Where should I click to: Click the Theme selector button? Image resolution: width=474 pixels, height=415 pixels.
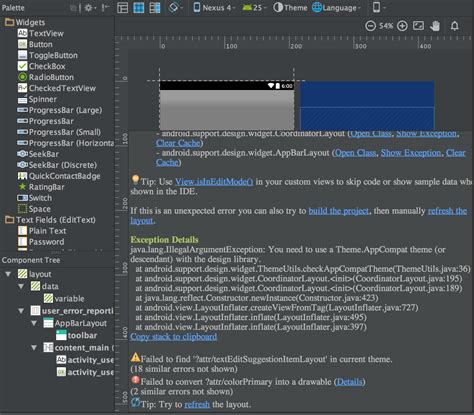[x=290, y=8]
